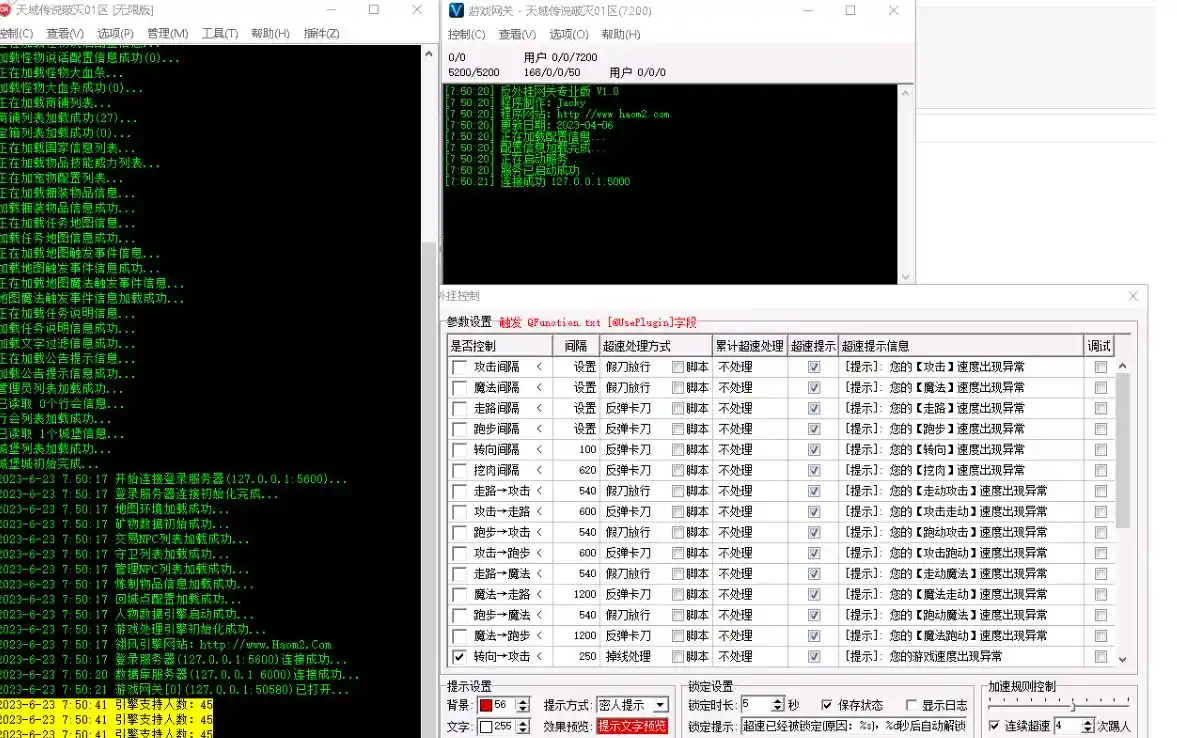Close the 外挂控制 settings panel
Viewport: 1177px width, 738px height.
(x=1133, y=296)
